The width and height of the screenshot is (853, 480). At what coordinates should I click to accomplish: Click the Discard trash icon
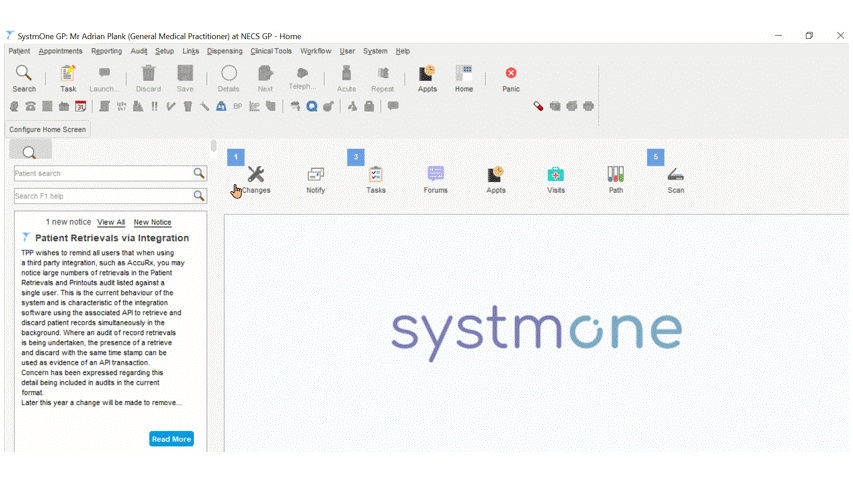click(x=148, y=78)
